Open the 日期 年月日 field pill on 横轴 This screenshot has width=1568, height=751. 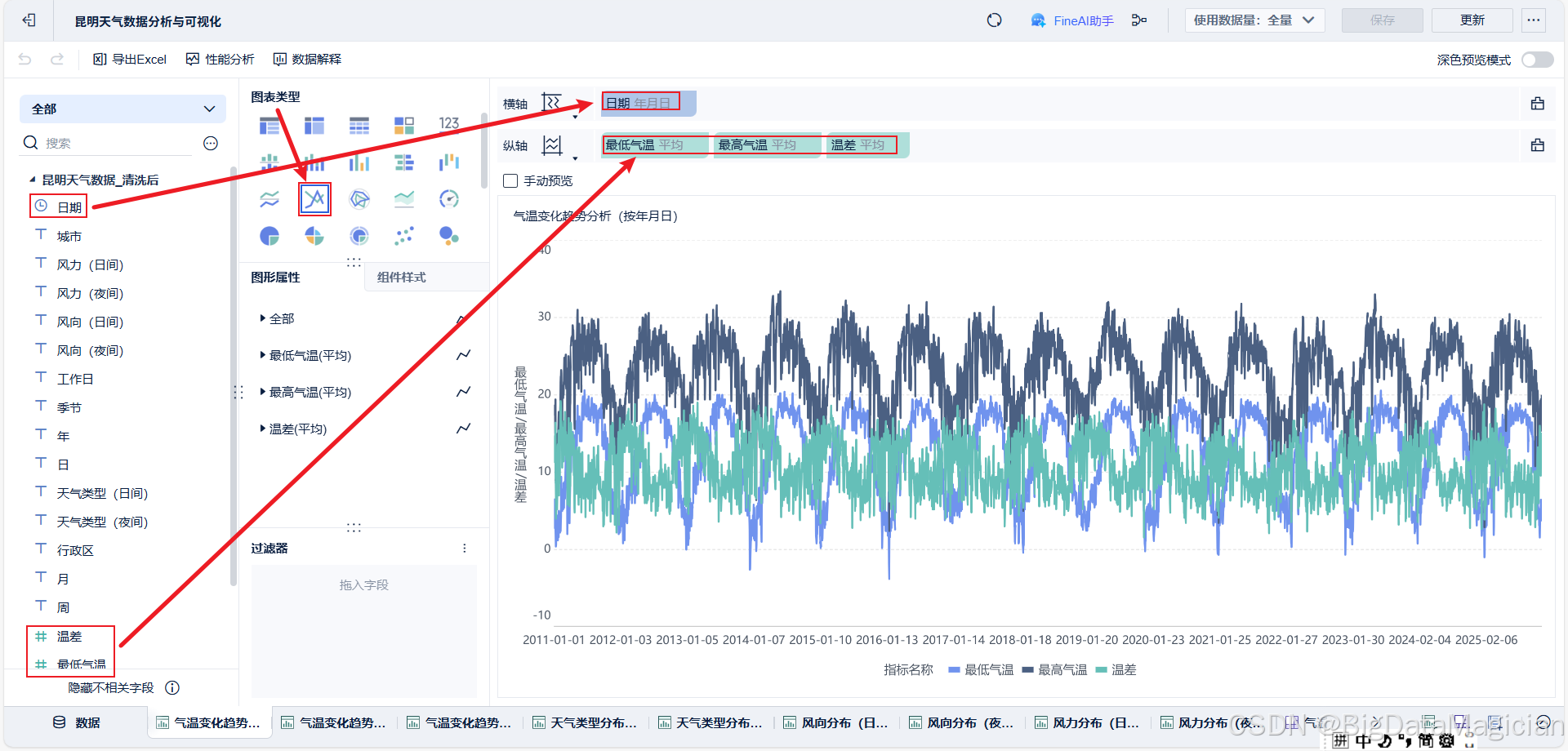(648, 103)
